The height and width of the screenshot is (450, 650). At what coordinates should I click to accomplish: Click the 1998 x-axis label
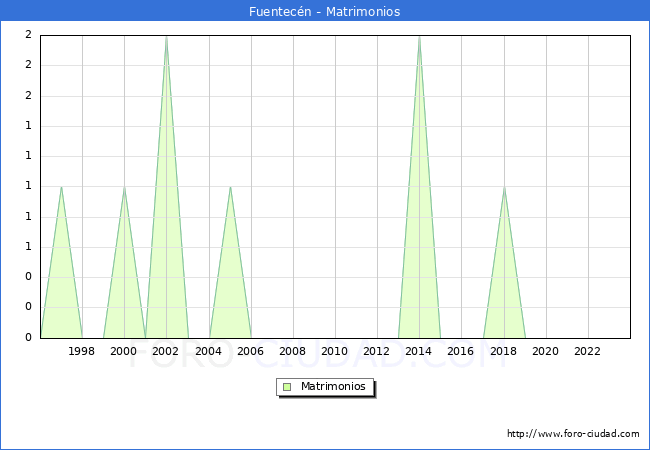82,351
